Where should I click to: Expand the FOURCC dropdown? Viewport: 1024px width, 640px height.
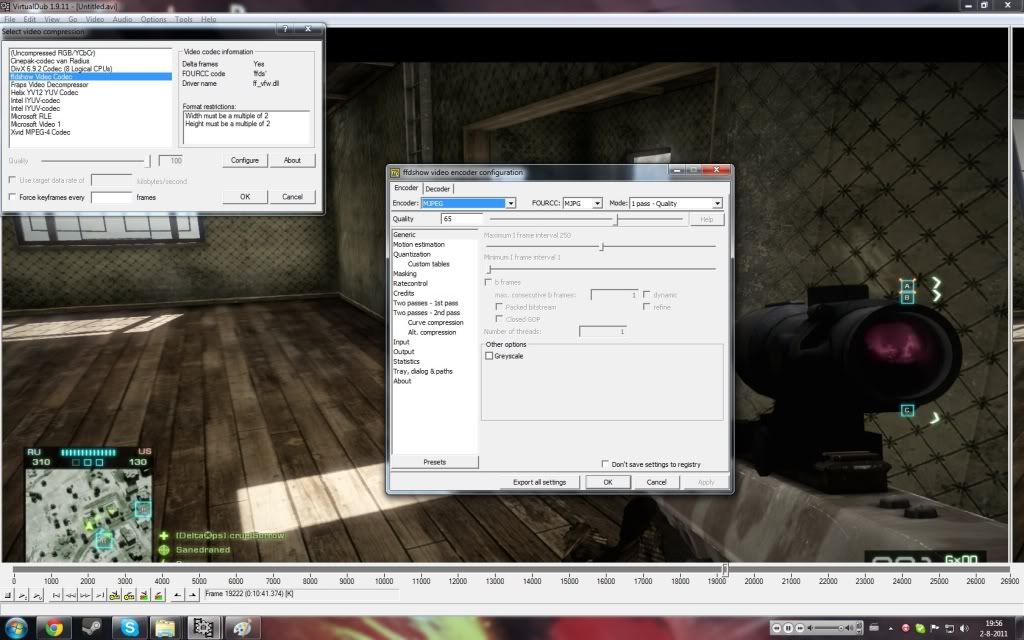pyautogui.click(x=597, y=203)
